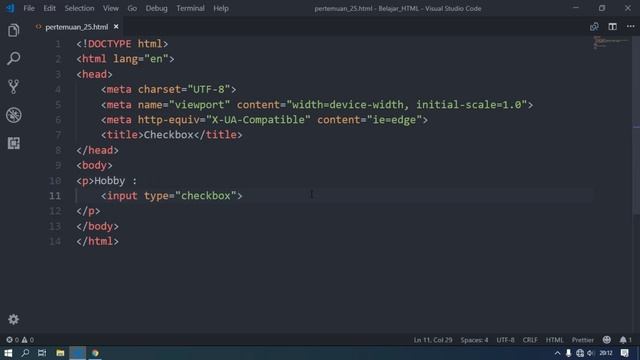Open the volume tray icon

(x=591, y=353)
